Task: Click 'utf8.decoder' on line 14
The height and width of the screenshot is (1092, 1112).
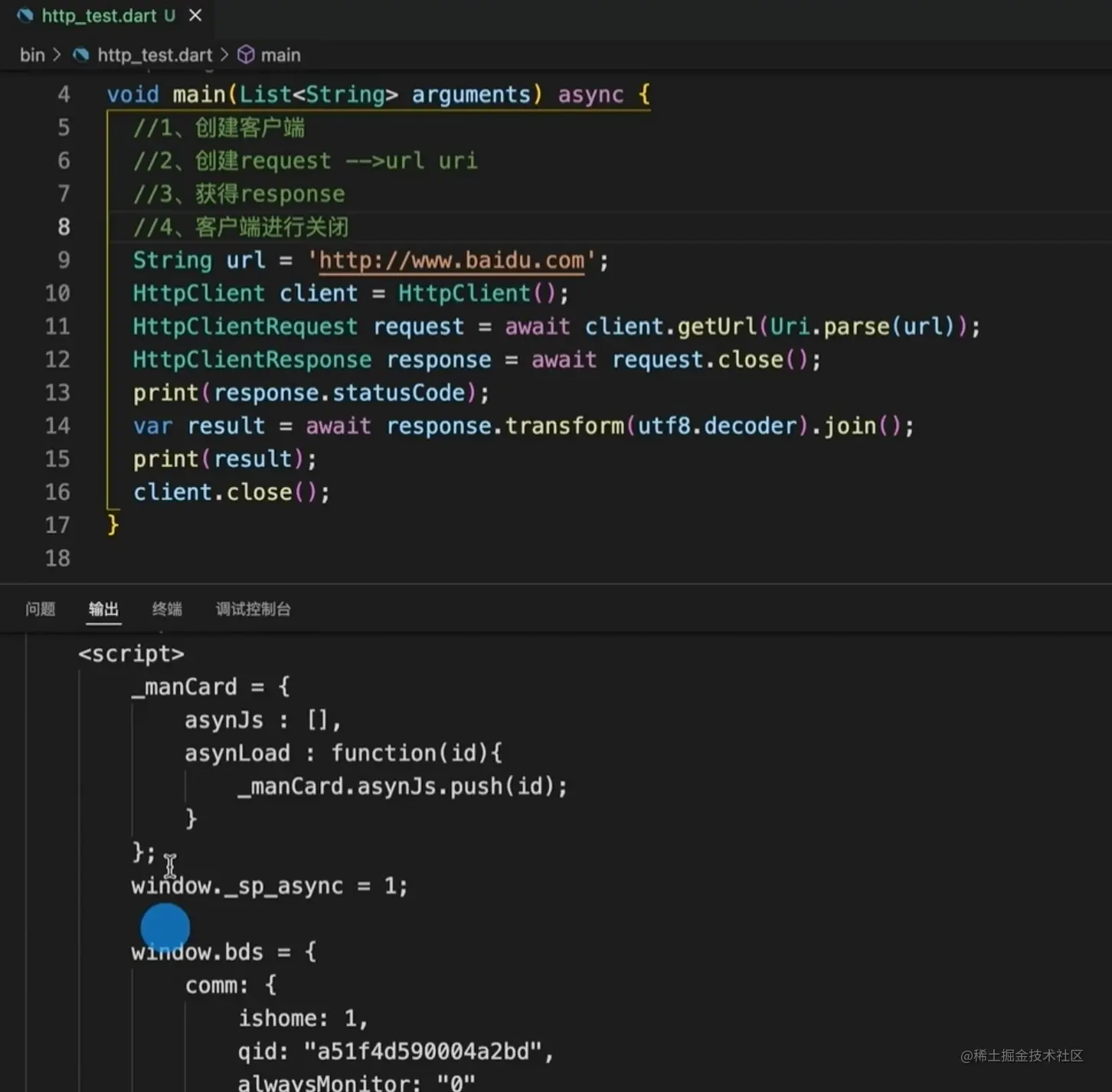Action: tap(718, 426)
